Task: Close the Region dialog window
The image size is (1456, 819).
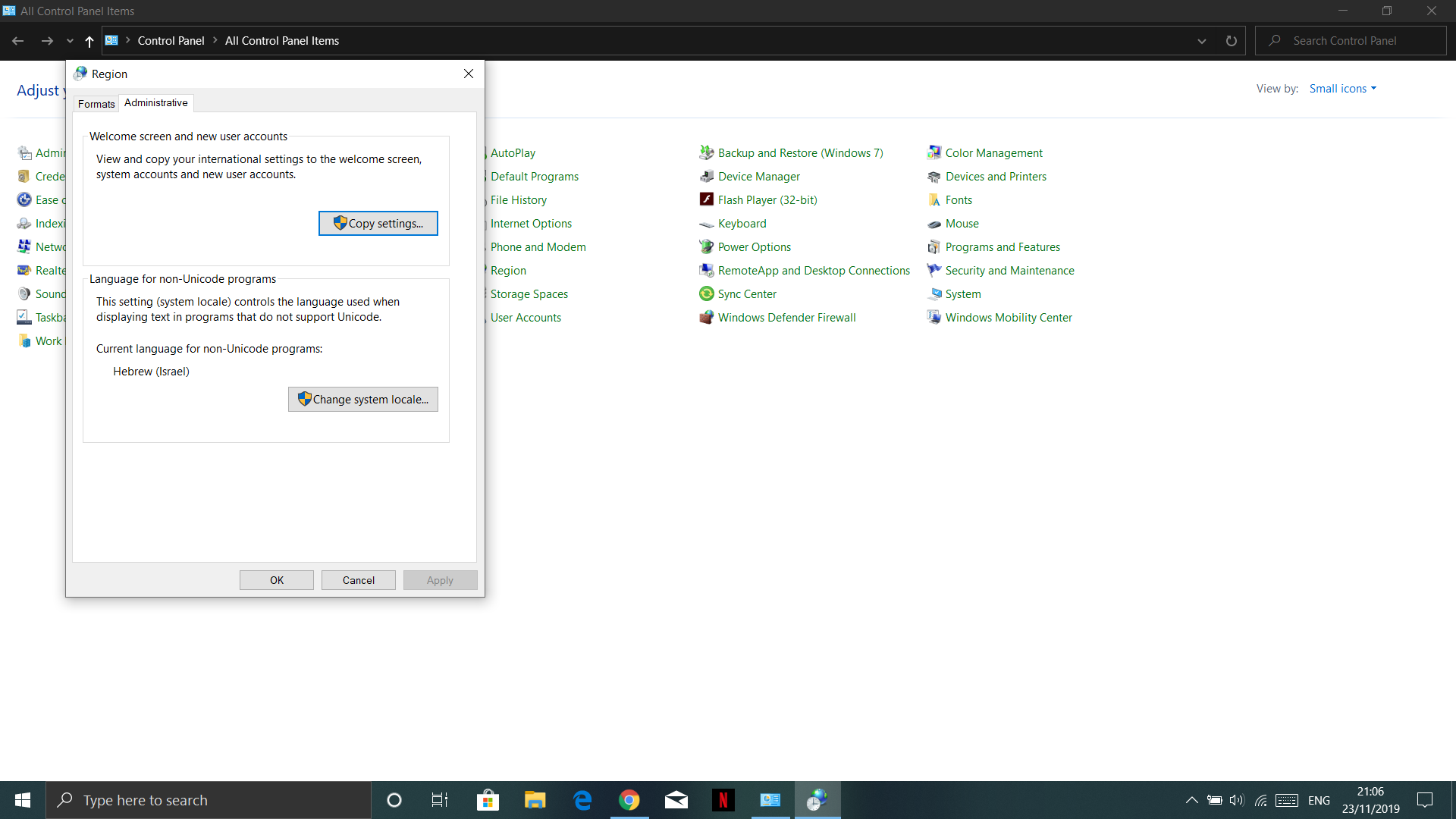Action: (x=469, y=74)
